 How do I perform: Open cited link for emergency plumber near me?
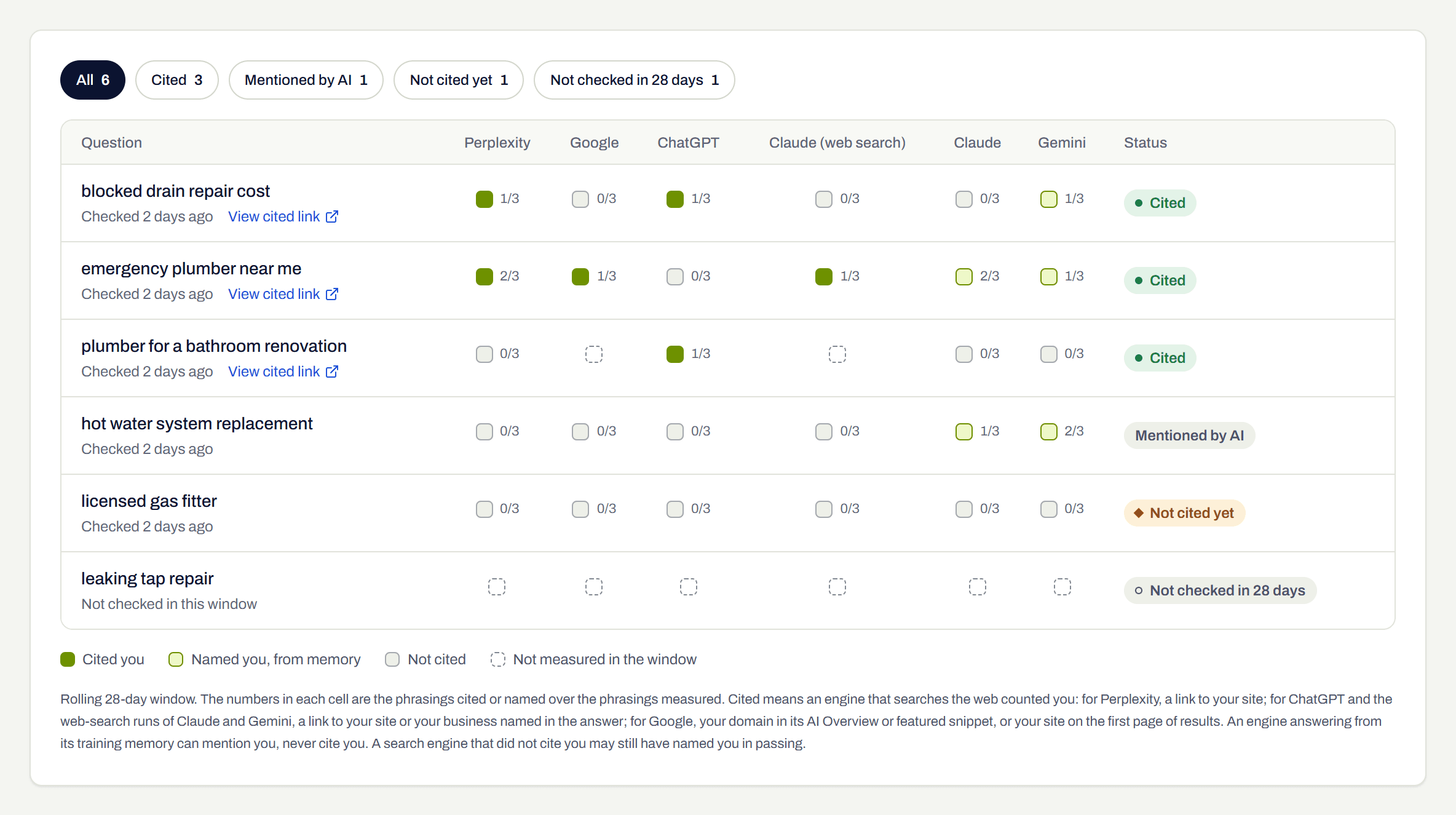[283, 294]
